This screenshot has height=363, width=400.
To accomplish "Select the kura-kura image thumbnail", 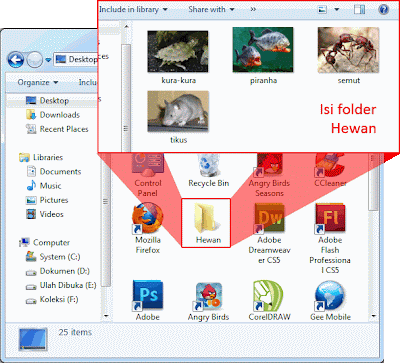I will (178, 52).
